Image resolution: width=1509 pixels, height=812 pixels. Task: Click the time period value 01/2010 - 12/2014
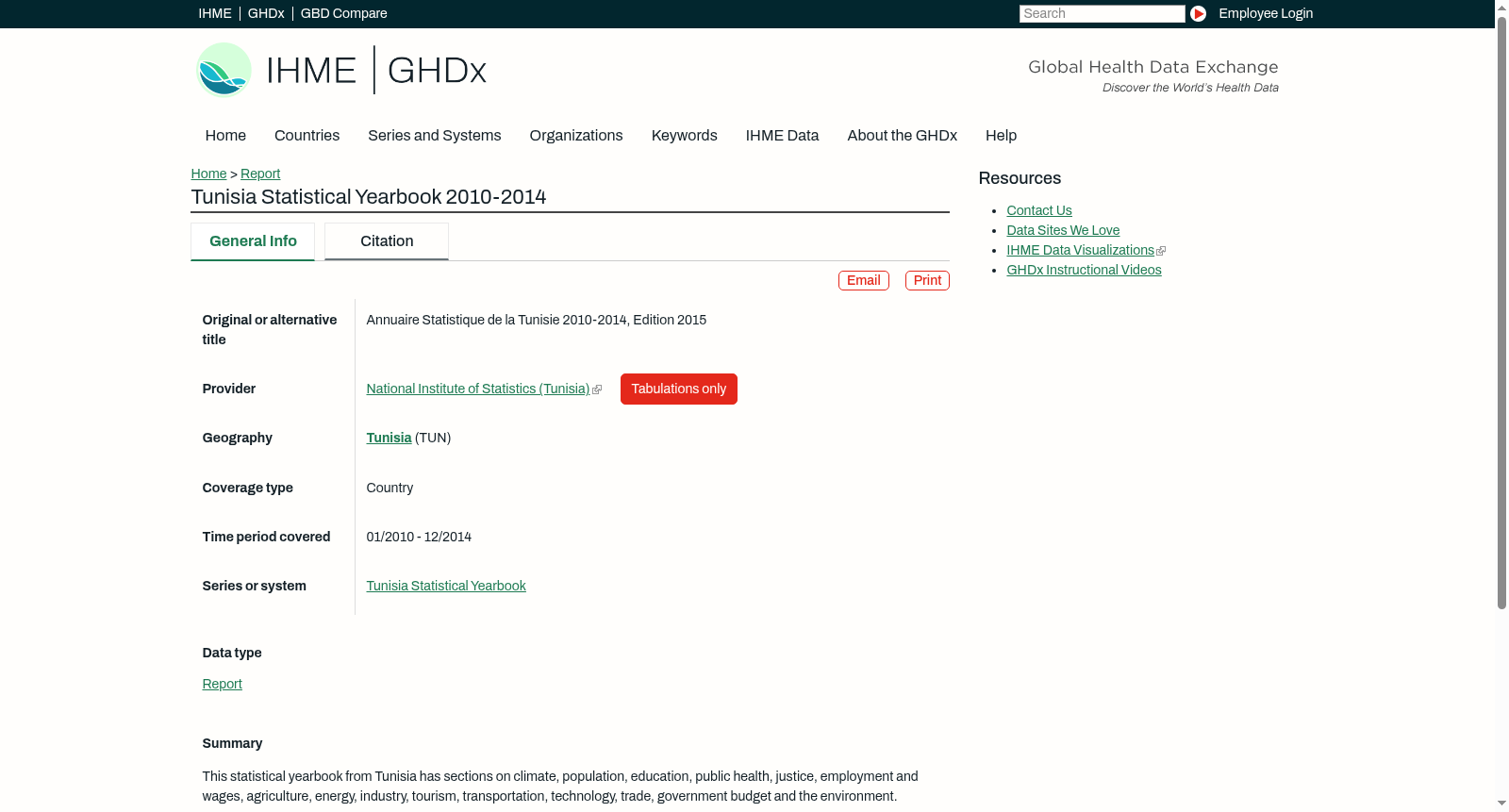point(419,537)
